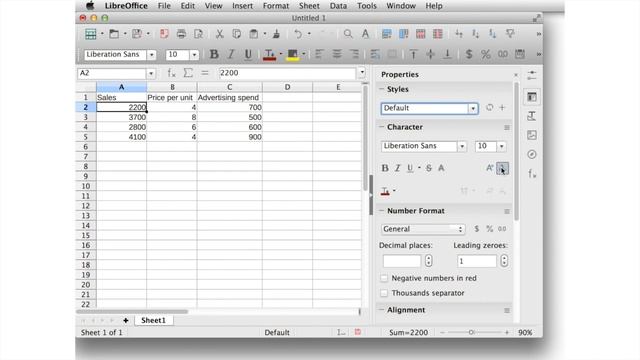The height and width of the screenshot is (360, 640).
Task: Toggle Bold in main formatting toolbar
Action: coord(213,54)
